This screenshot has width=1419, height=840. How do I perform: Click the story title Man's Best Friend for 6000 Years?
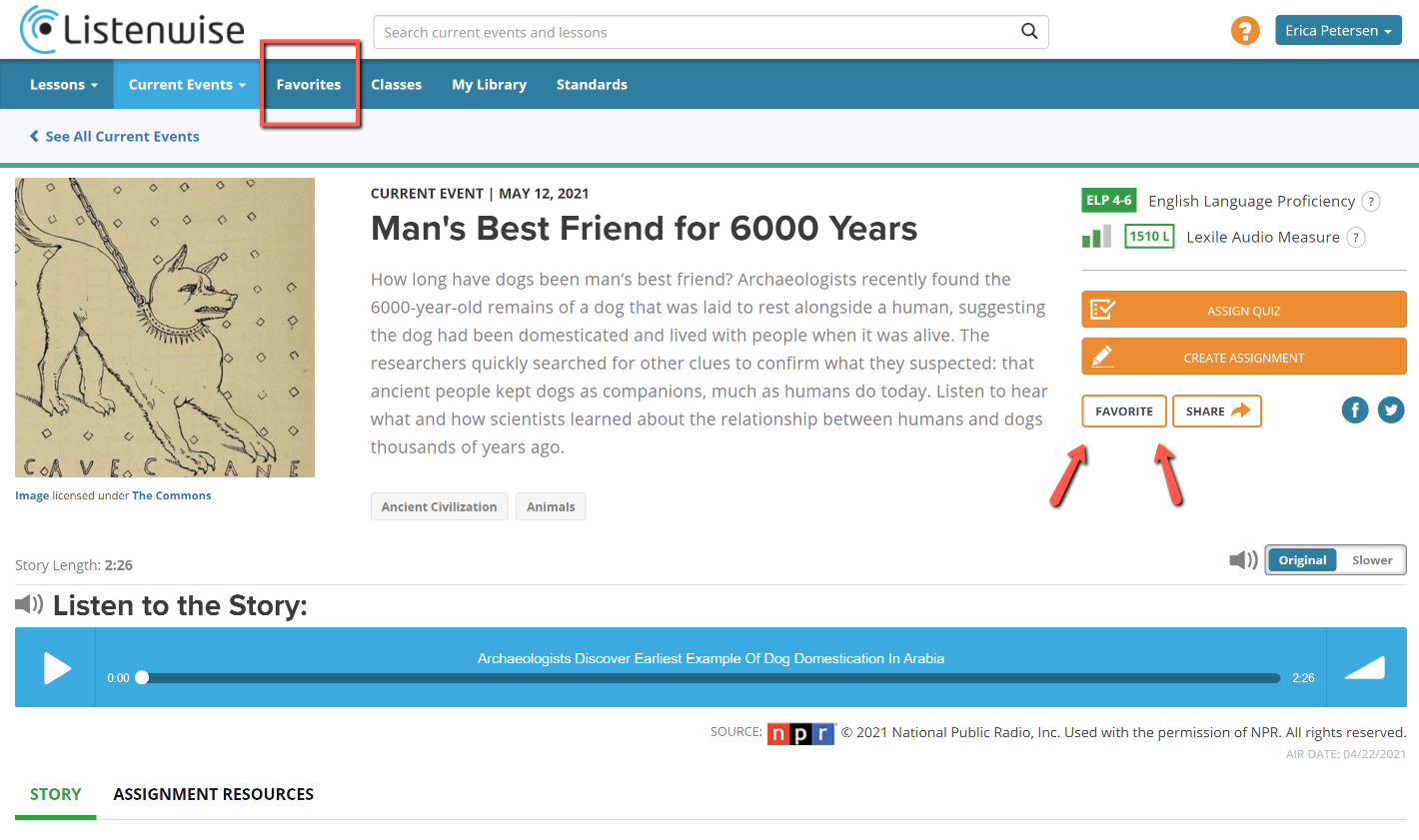coord(645,229)
